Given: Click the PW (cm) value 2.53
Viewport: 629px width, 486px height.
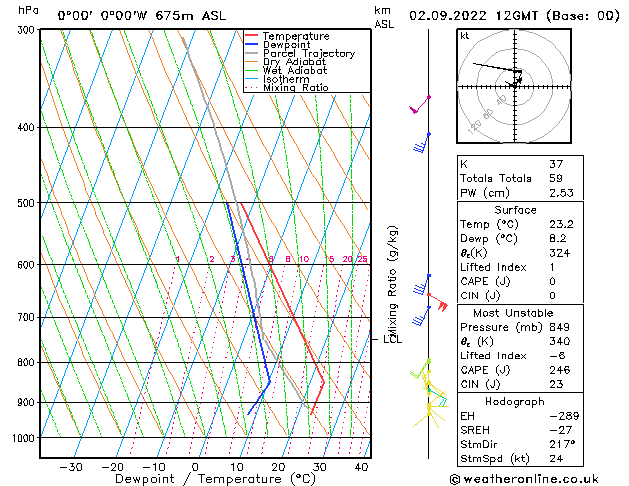Looking at the screenshot, I should coord(561,192).
